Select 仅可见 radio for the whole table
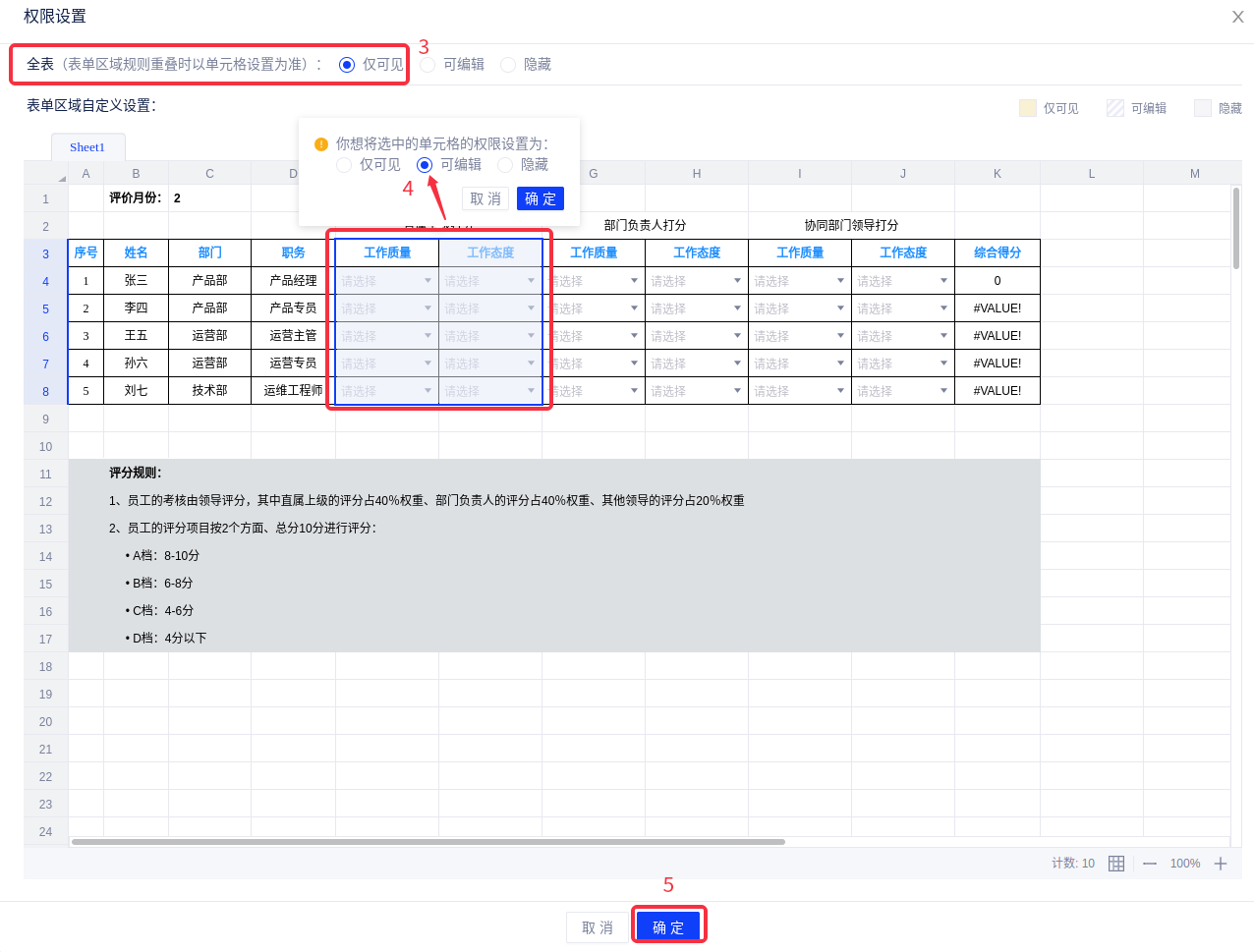This screenshot has height=952, width=1254. point(347,65)
